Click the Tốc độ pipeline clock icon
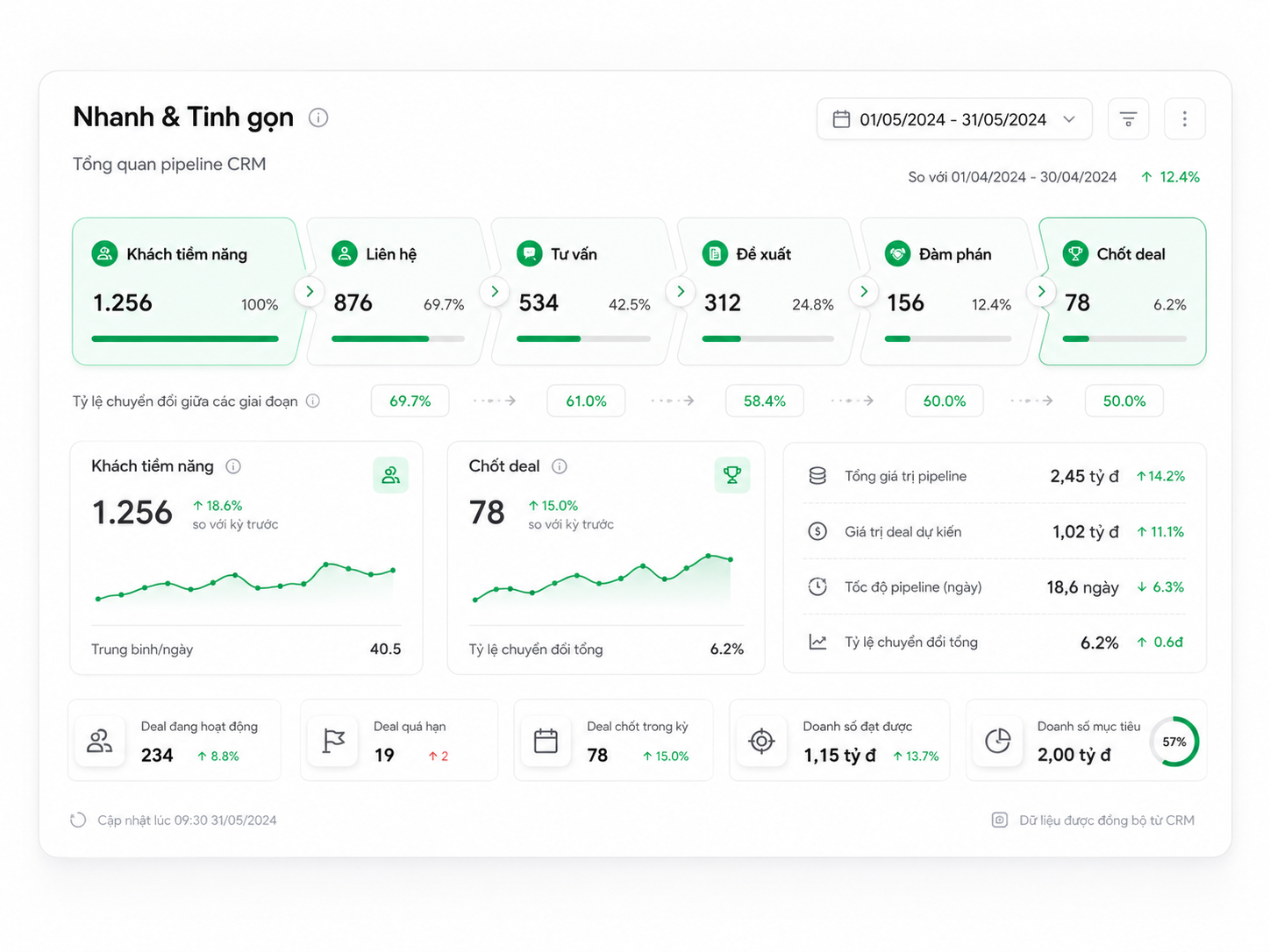The width and height of the screenshot is (1270, 952). click(x=817, y=586)
